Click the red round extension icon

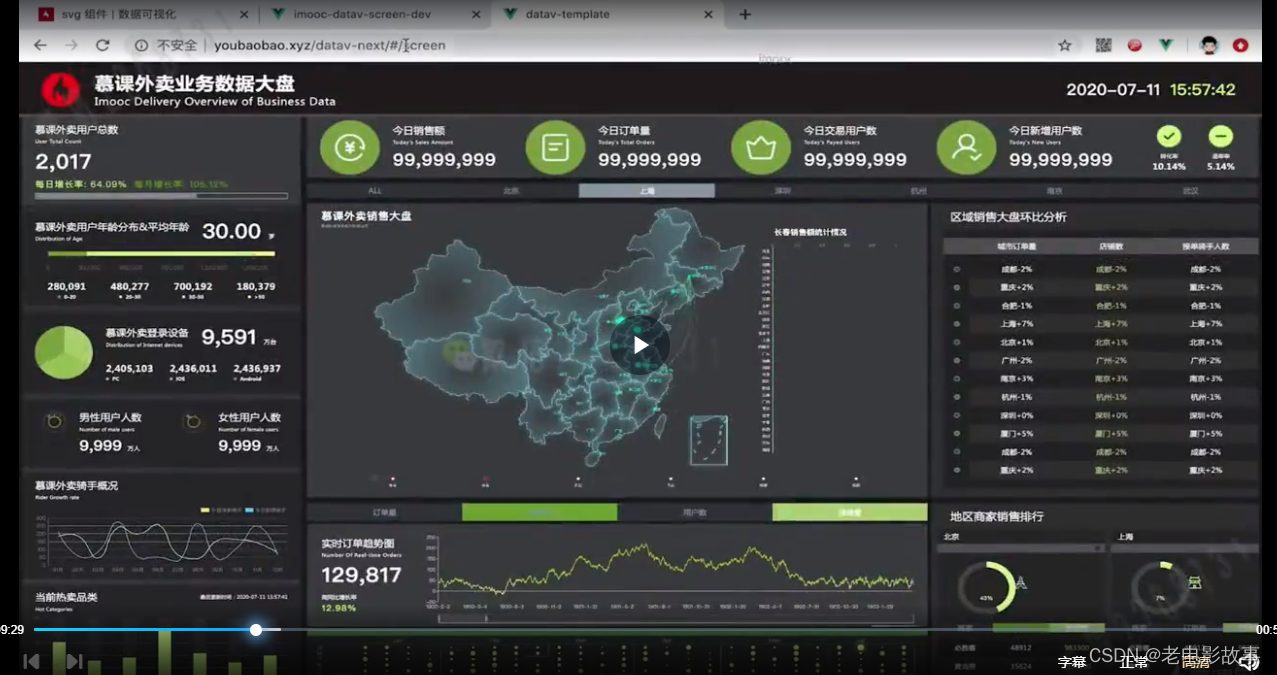[1135, 45]
